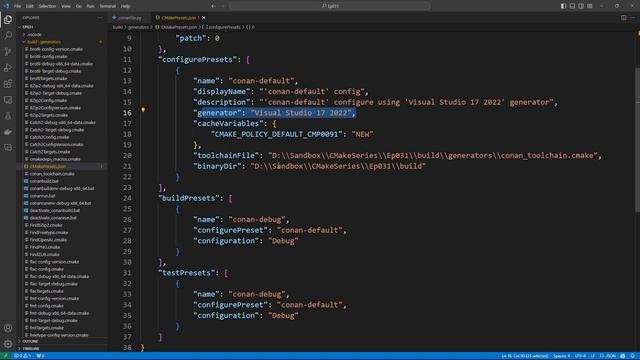
Task: Open the Help menu
Action: (125, 6)
